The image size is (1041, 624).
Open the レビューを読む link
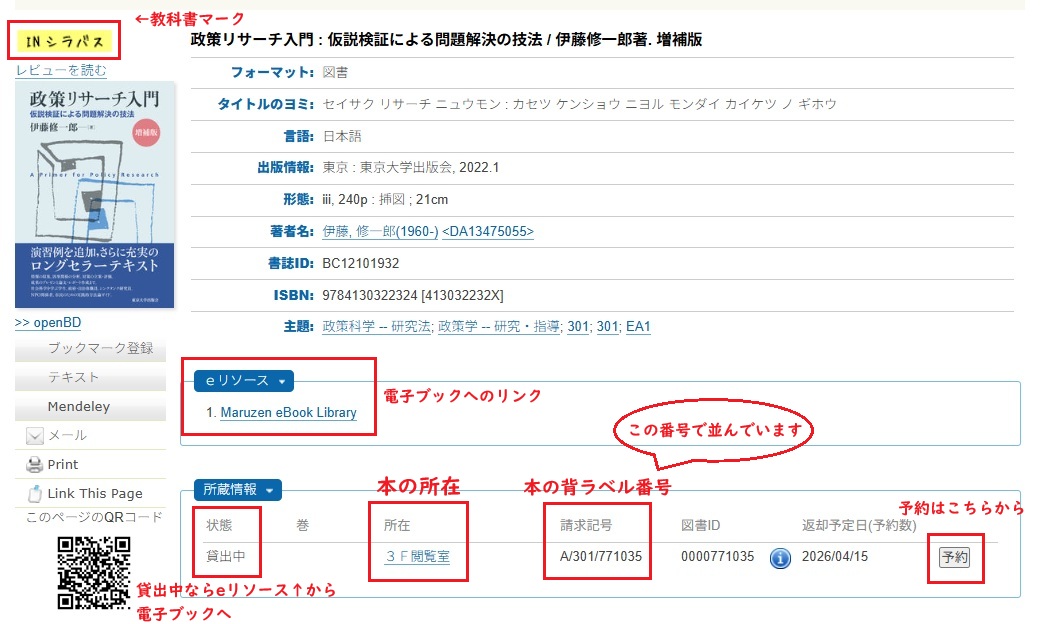click(61, 71)
